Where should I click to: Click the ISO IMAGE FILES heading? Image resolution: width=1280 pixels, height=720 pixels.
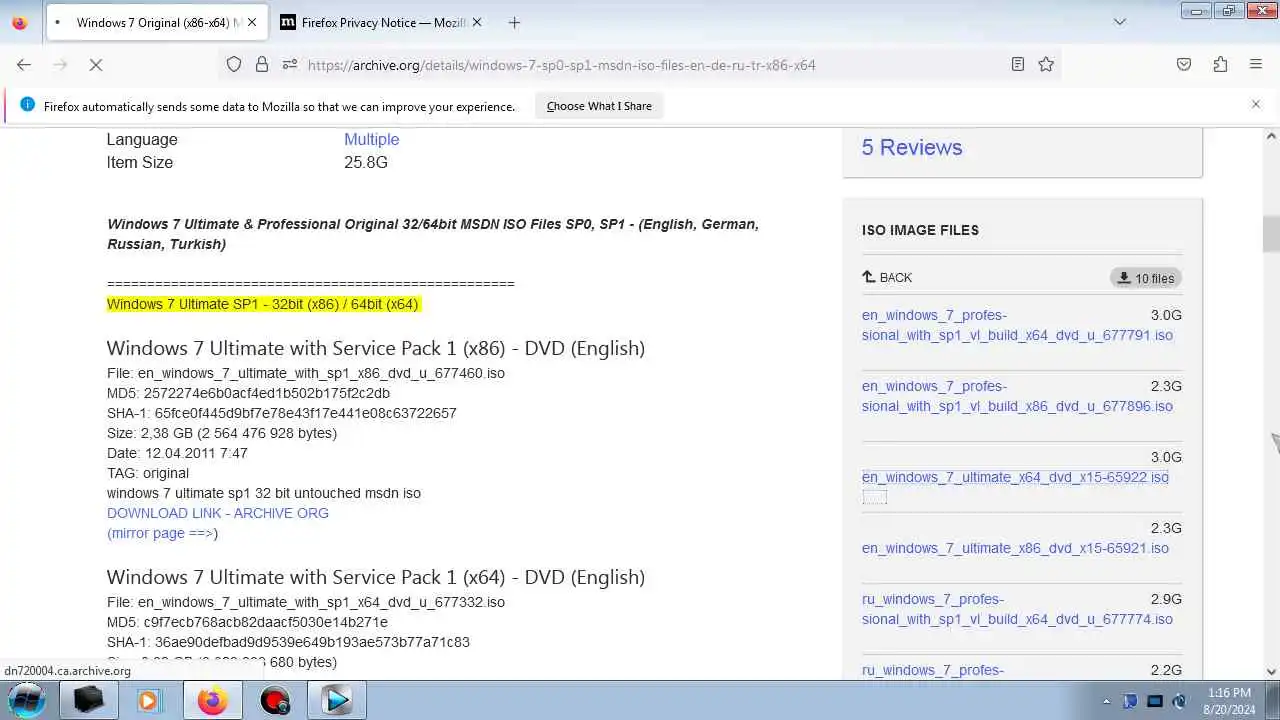[920, 230]
